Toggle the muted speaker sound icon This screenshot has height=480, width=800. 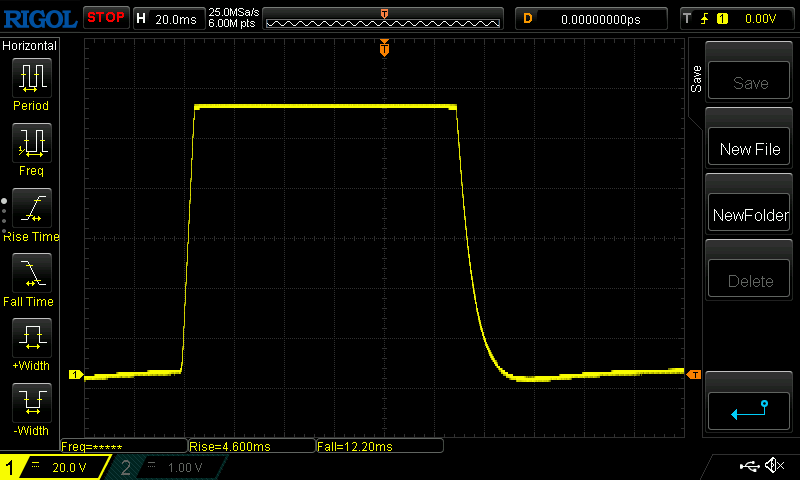click(774, 466)
